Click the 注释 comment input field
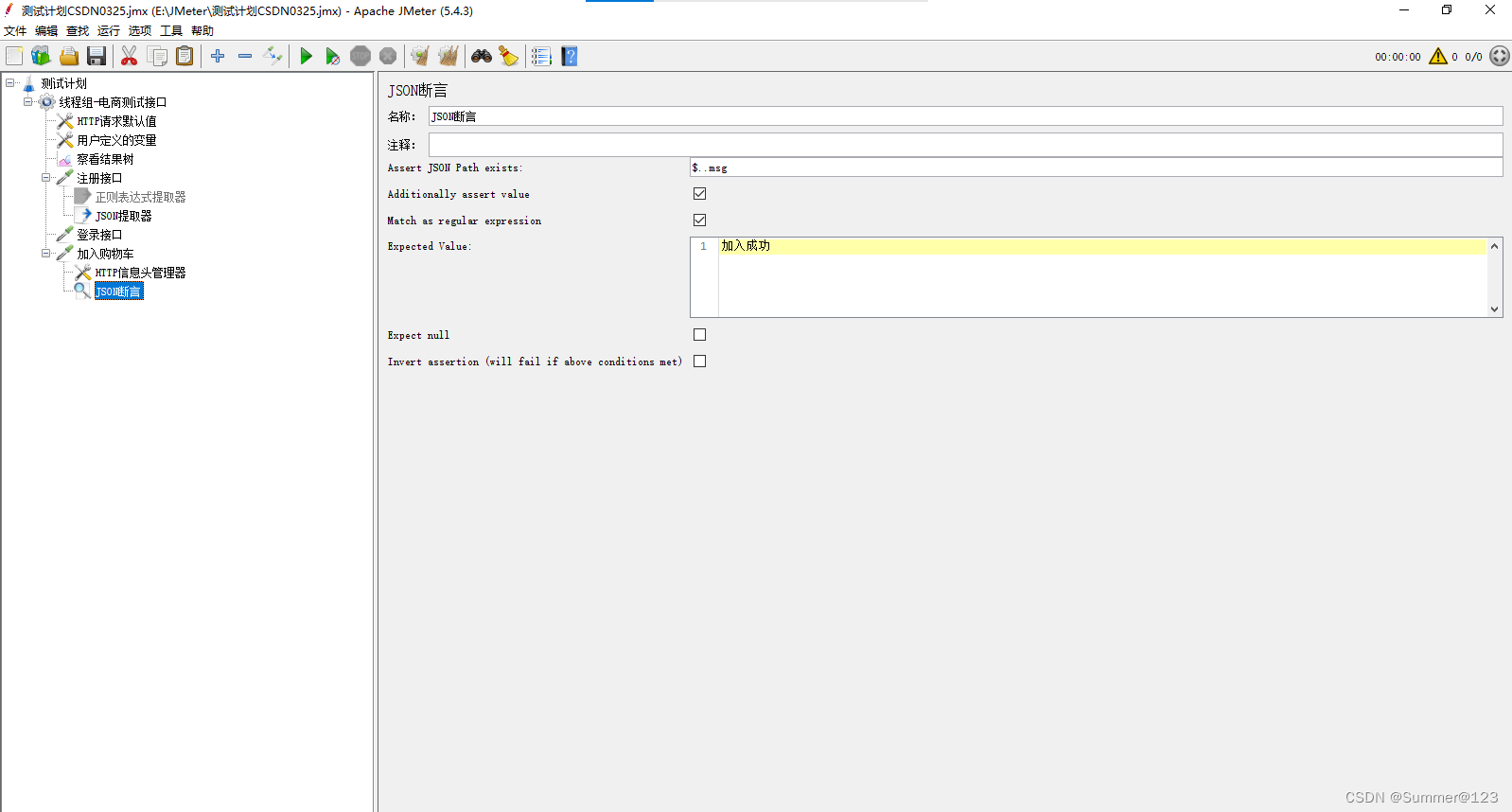 pos(965,145)
